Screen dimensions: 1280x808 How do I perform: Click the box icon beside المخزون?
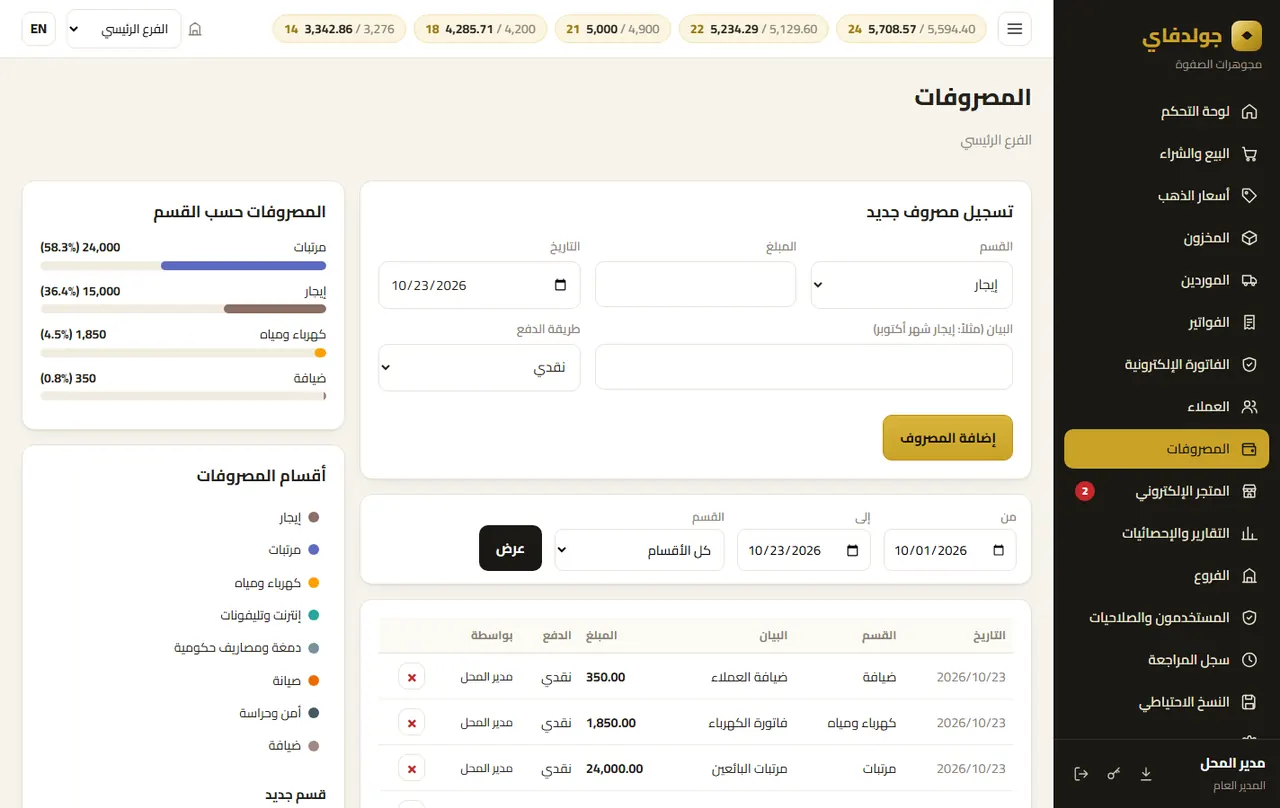(x=1249, y=238)
